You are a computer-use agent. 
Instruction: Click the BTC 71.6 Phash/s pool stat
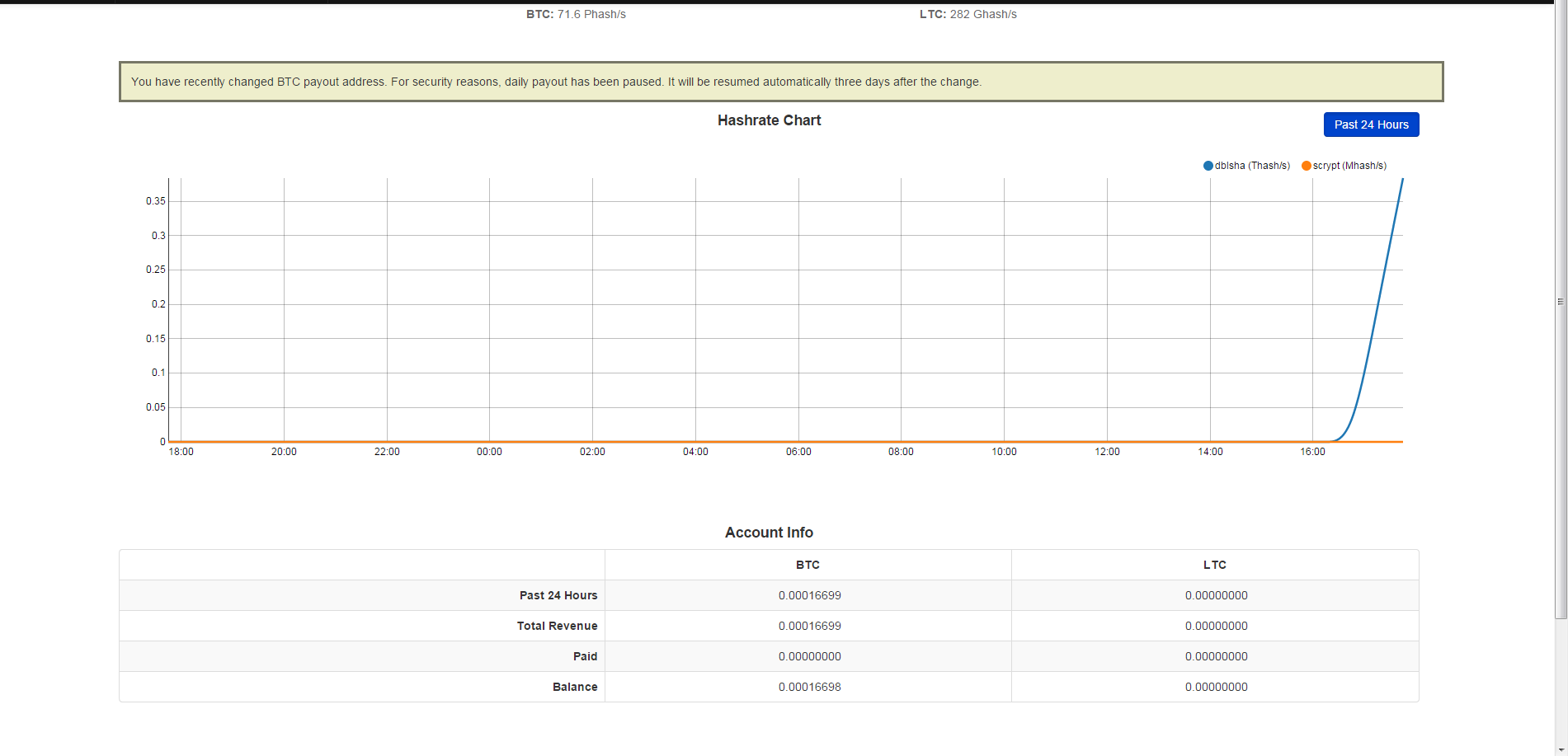(576, 14)
